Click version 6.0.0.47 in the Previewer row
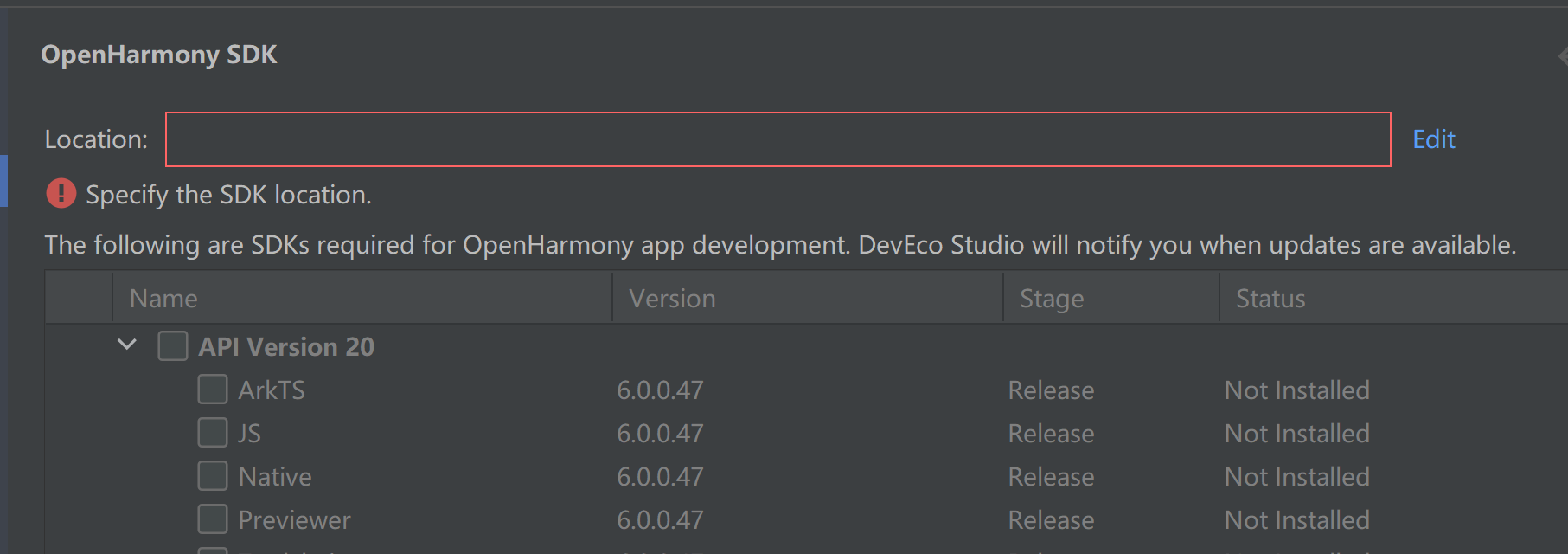Viewport: 1568px width, 554px height. pos(660,520)
